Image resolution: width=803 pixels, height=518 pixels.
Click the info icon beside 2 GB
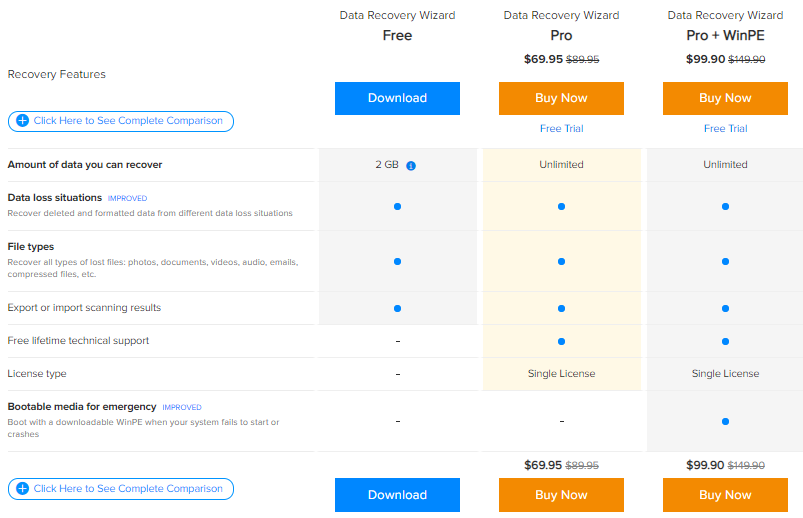click(x=411, y=165)
